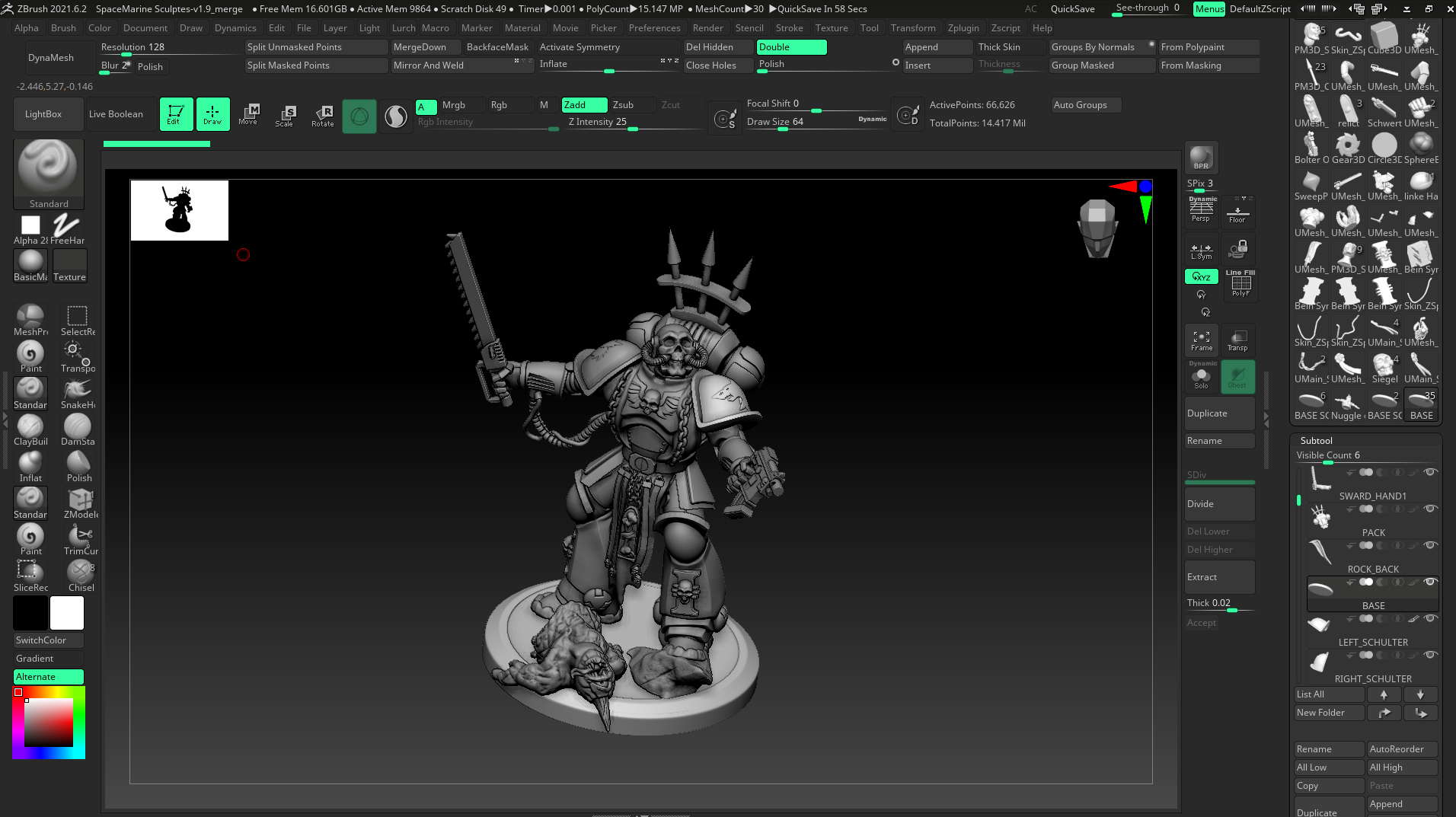Switch to Rotate mode
The image size is (1456, 817).
point(322,116)
